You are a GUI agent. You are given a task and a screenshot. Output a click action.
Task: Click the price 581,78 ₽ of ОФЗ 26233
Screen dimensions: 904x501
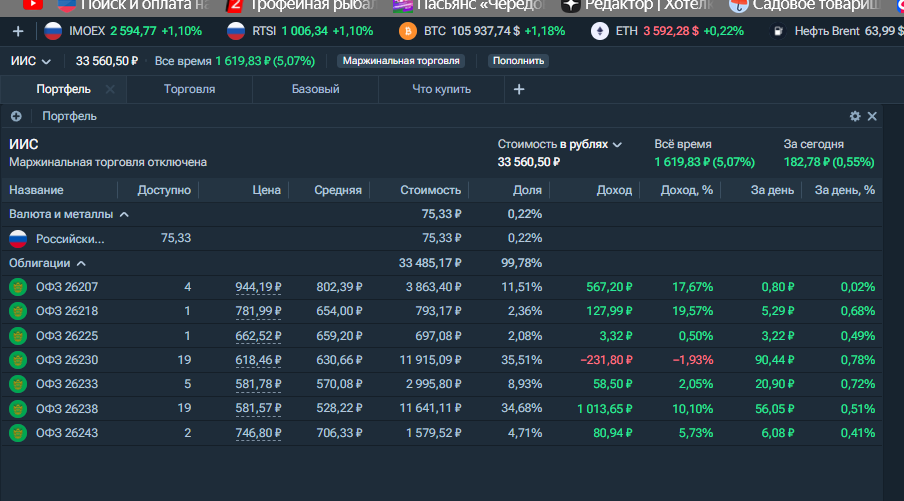258,384
